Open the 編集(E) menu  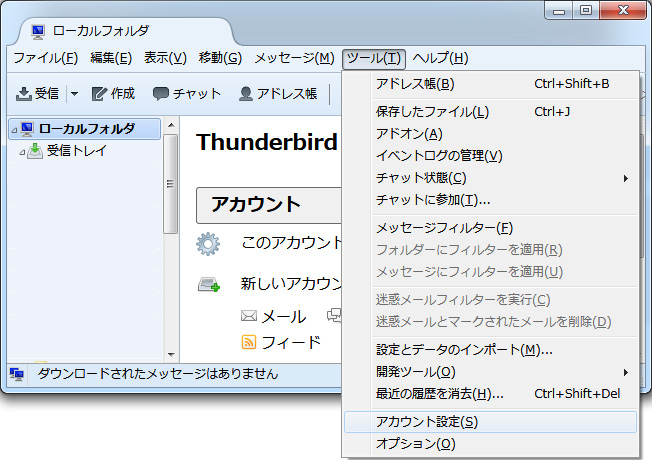coord(111,58)
